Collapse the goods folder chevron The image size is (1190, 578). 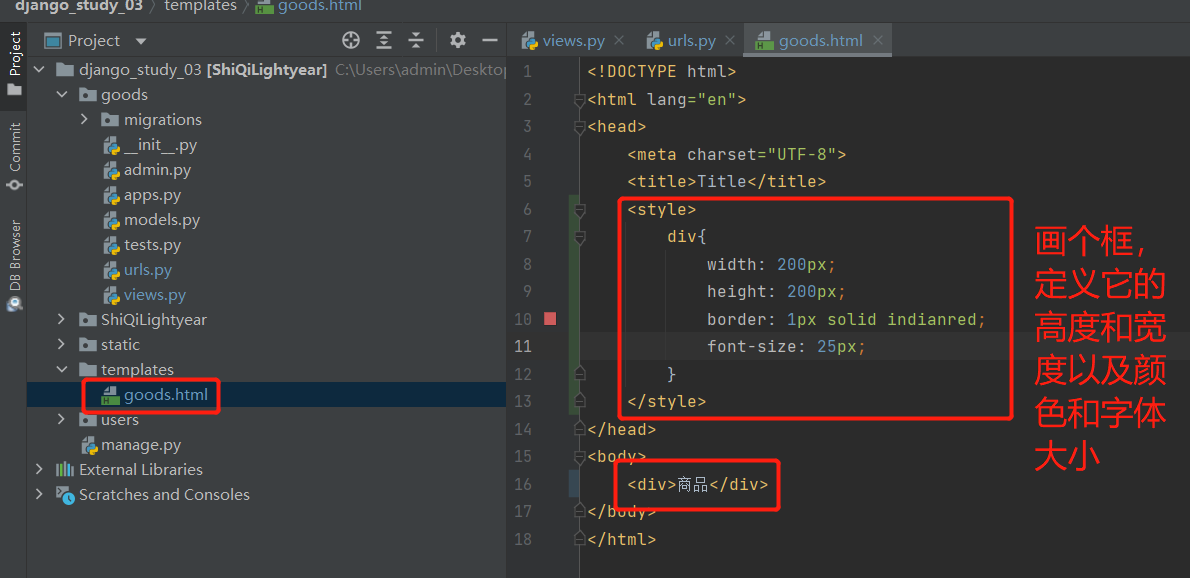tap(62, 95)
